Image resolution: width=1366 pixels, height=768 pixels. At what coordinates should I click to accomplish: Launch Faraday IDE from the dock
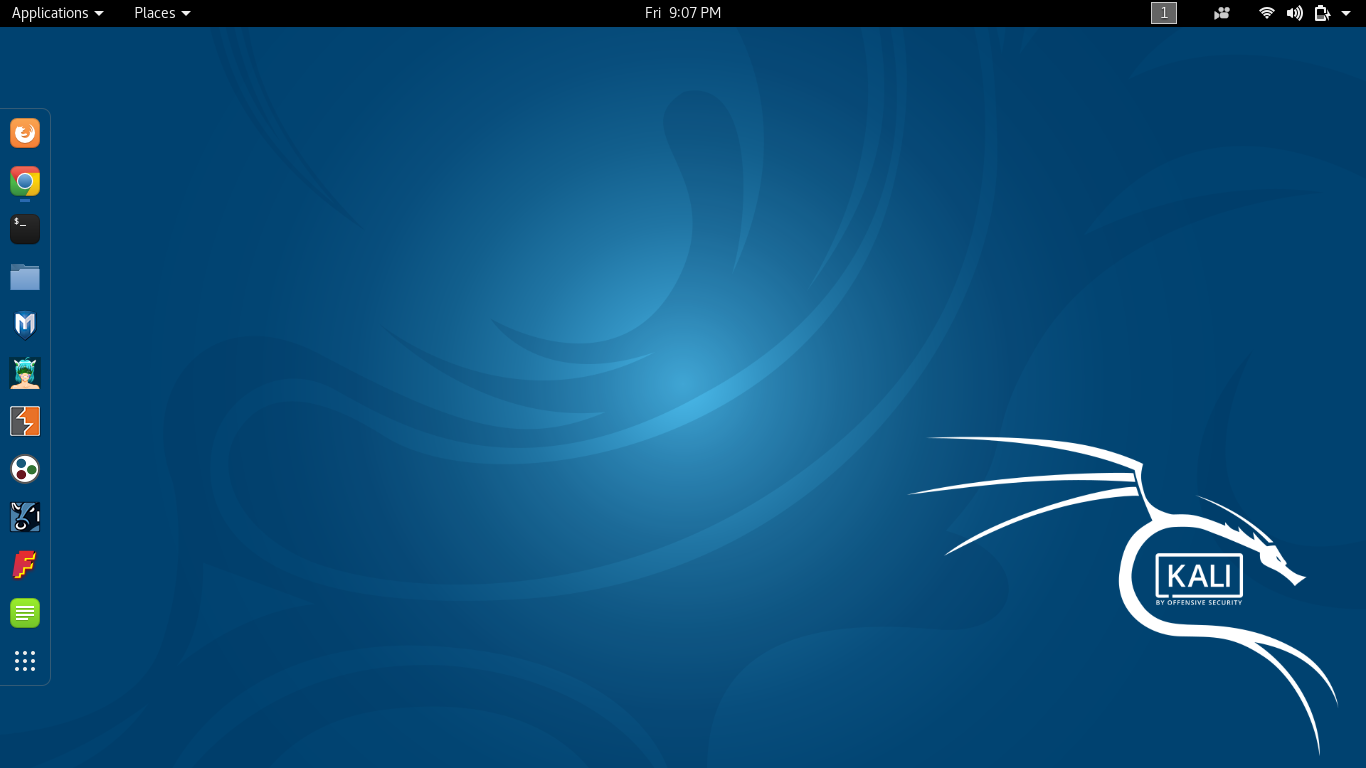click(25, 565)
